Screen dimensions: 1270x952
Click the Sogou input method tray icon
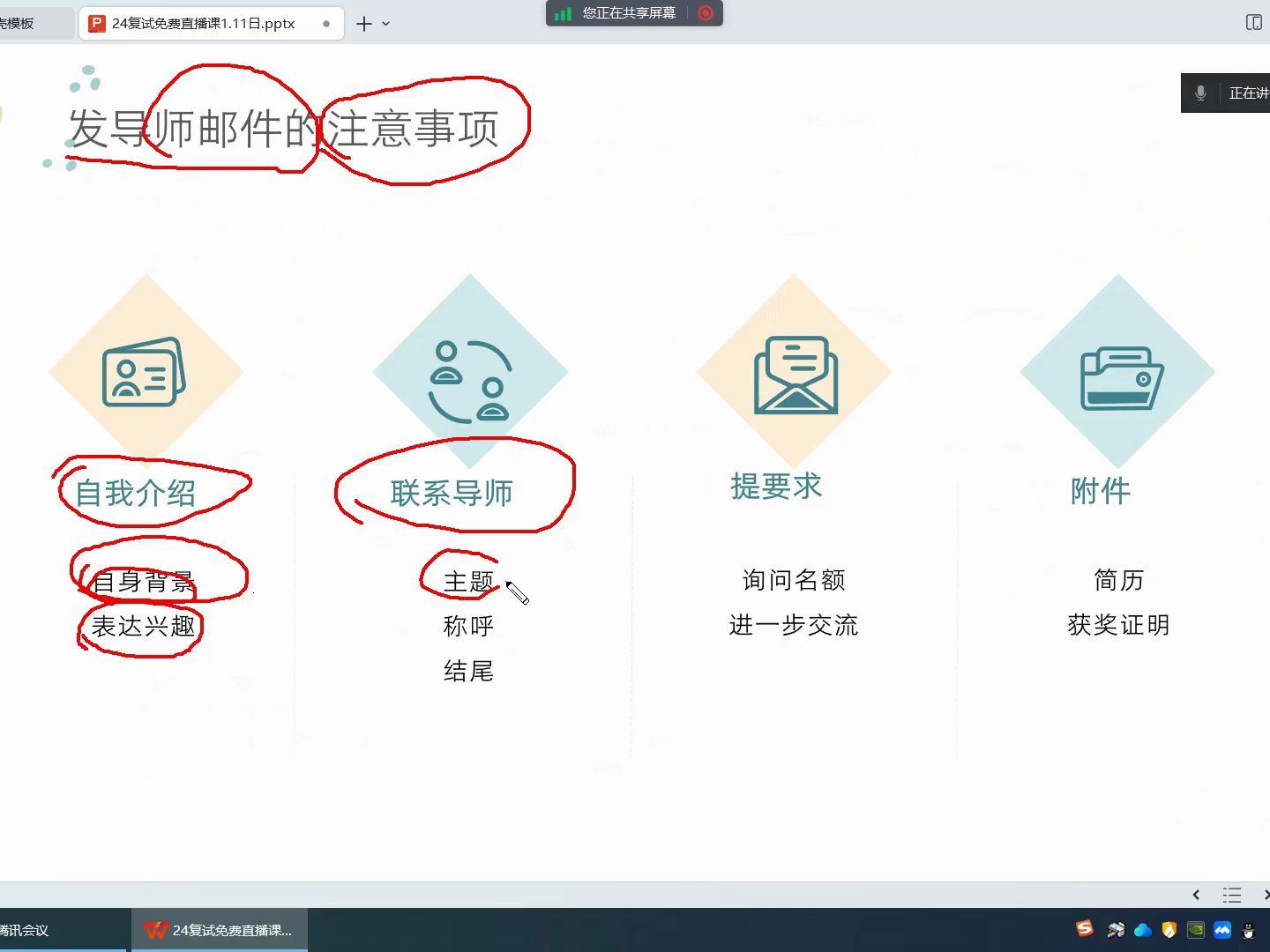tap(1085, 928)
